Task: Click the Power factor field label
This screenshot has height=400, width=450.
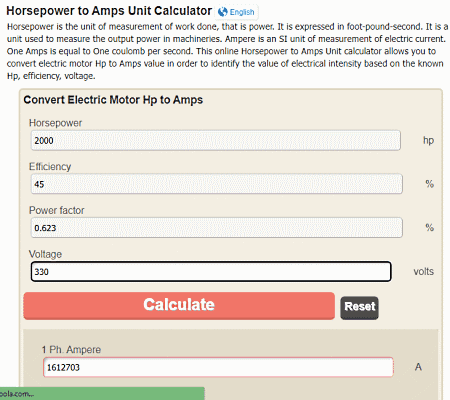Action: [57, 210]
